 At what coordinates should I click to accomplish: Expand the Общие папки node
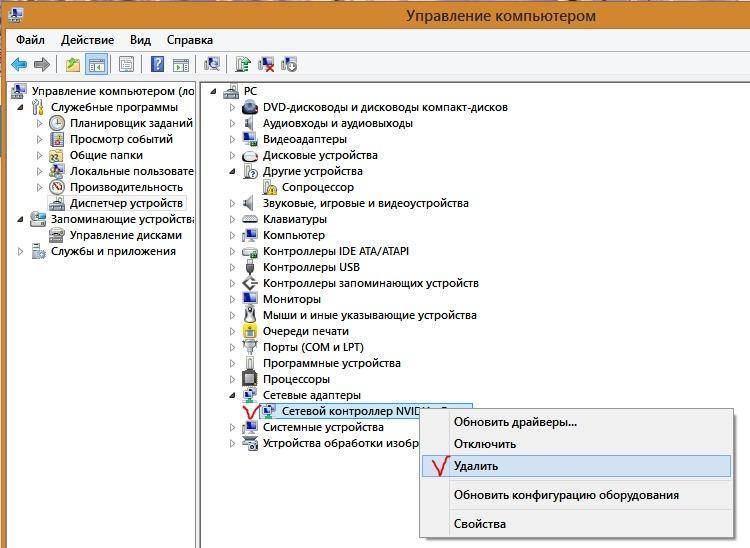coord(40,155)
